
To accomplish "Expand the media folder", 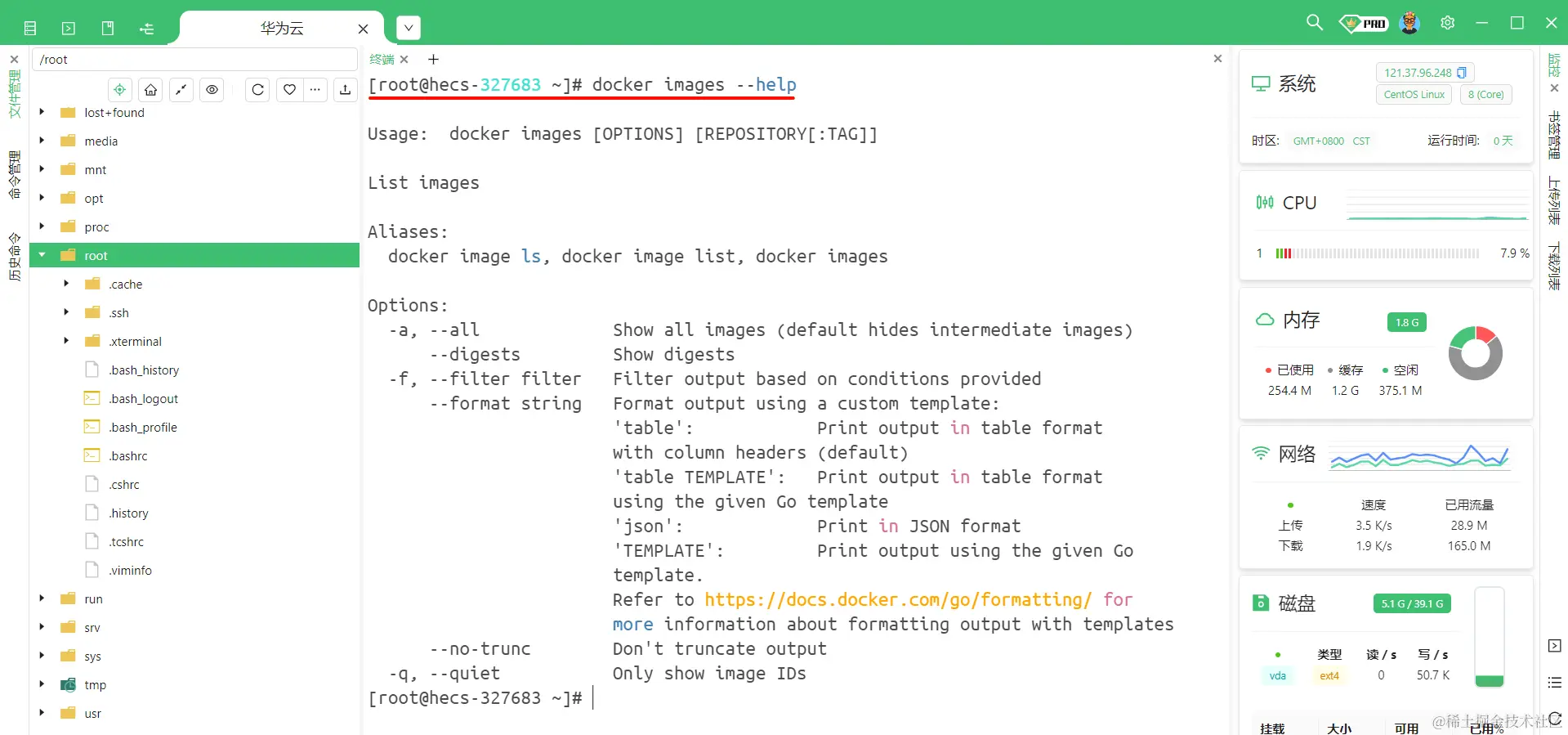I will 42,141.
